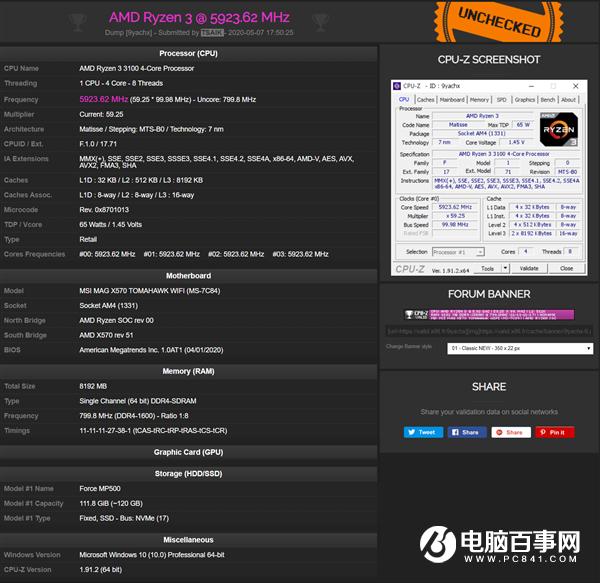The height and width of the screenshot is (583, 600).
Task: Click the Validate button in CPU-Z
Action: (529, 269)
